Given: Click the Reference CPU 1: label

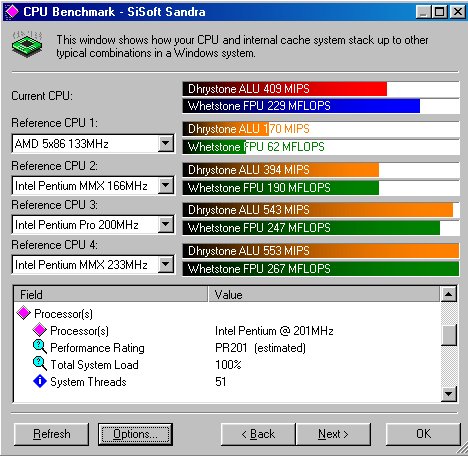Looking at the screenshot, I should click(x=54, y=123).
